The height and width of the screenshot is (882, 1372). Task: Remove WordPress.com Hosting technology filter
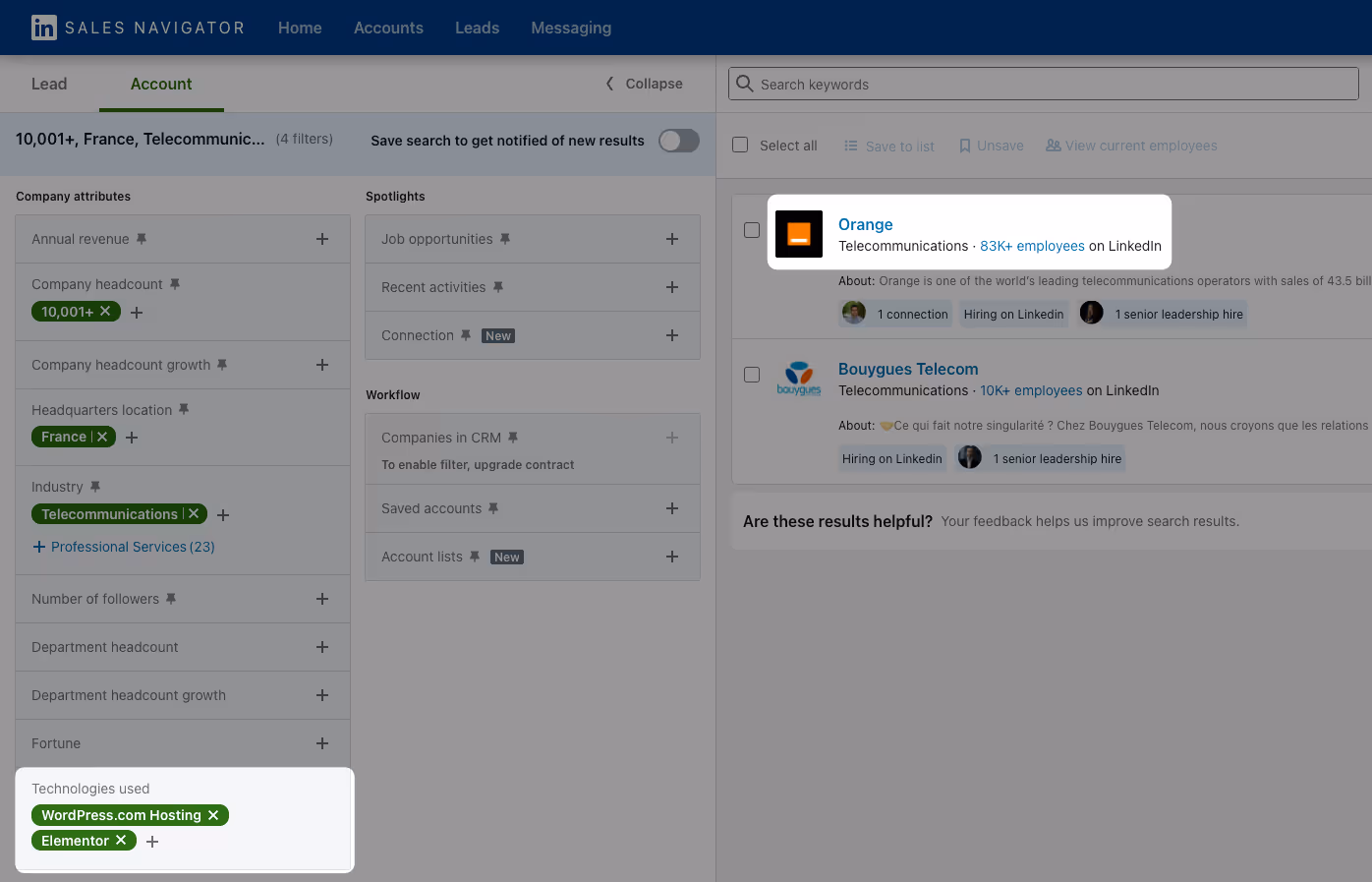[x=213, y=815]
